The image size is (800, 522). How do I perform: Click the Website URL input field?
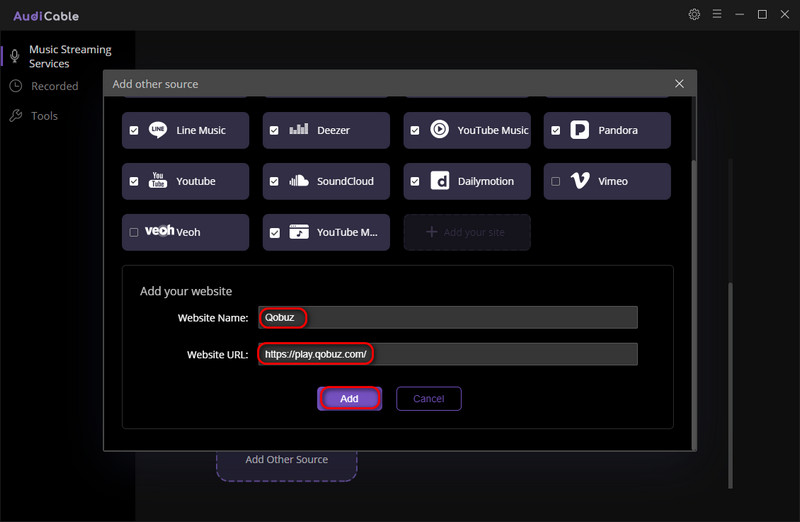[448, 354]
